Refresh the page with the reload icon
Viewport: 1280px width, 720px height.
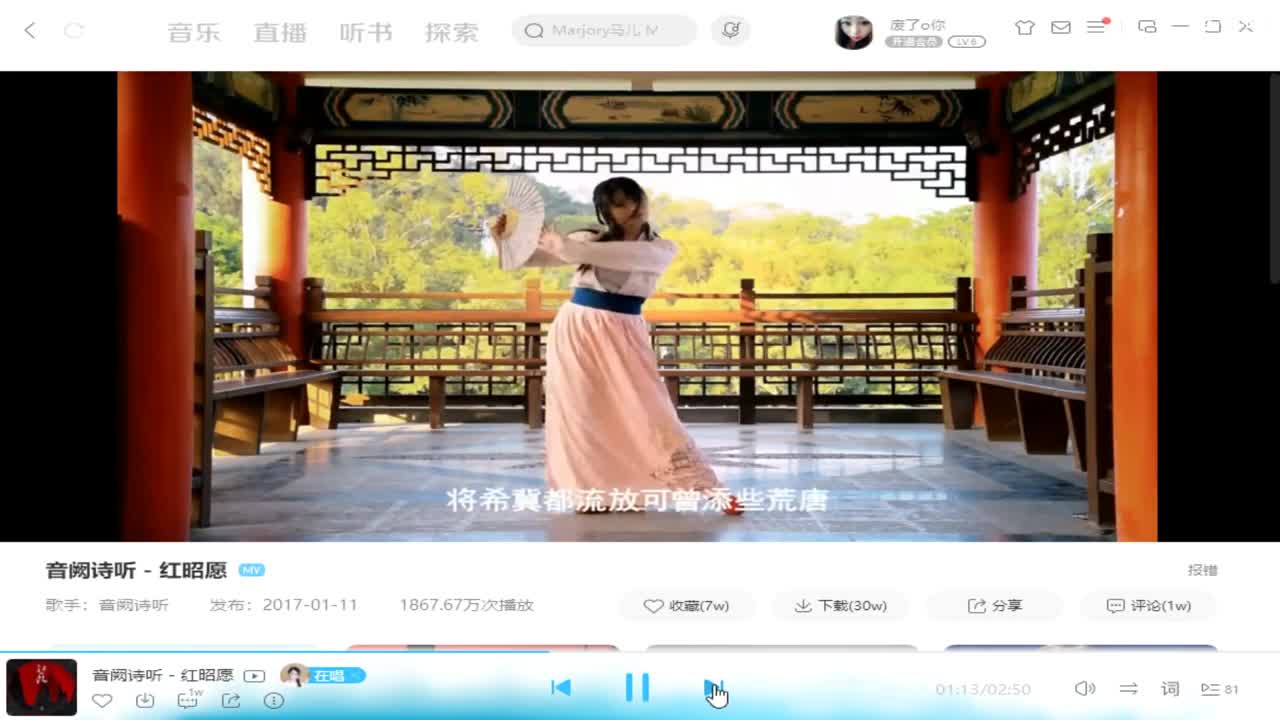(x=74, y=31)
